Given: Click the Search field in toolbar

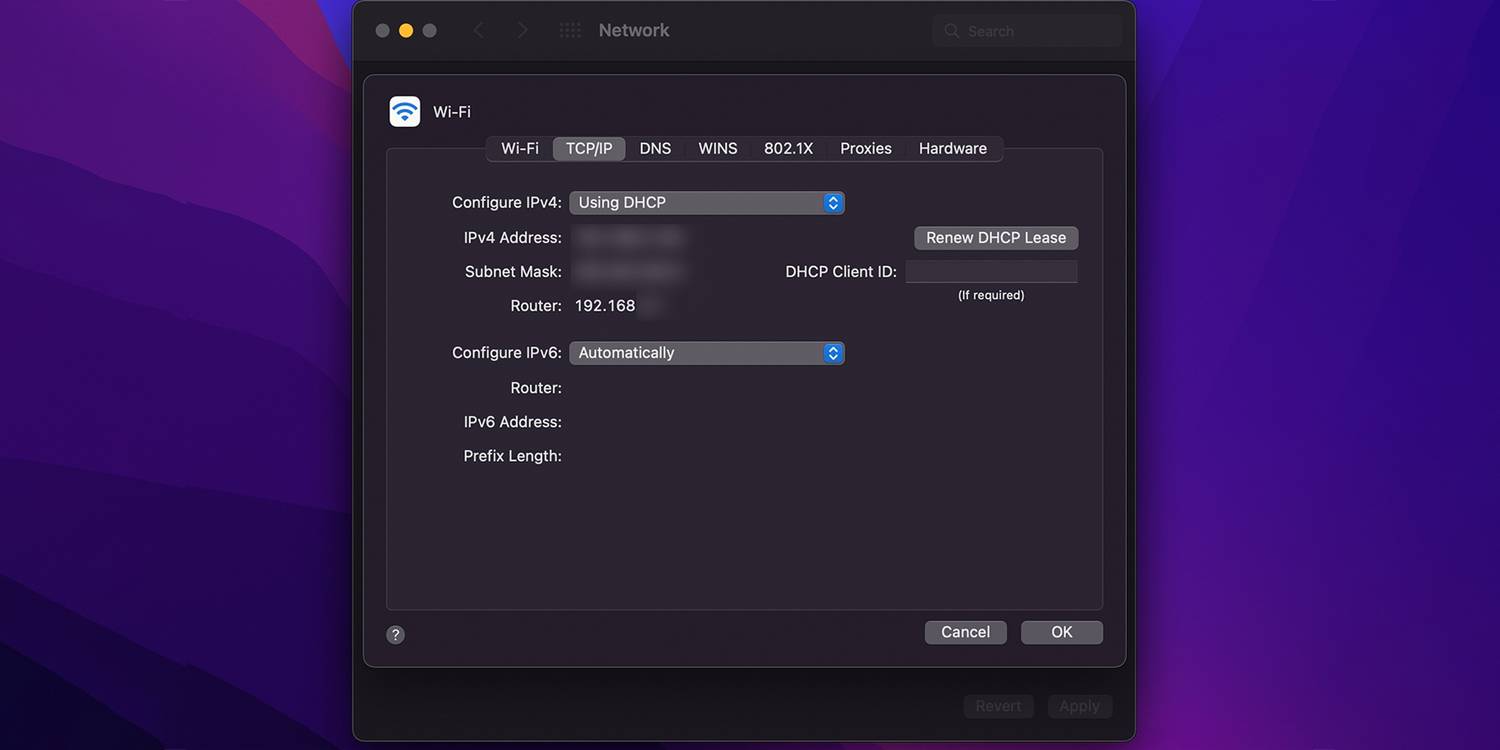Looking at the screenshot, I should tap(1028, 31).
